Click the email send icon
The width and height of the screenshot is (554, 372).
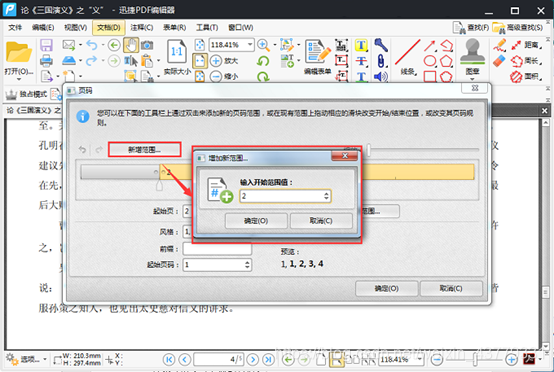(69, 45)
